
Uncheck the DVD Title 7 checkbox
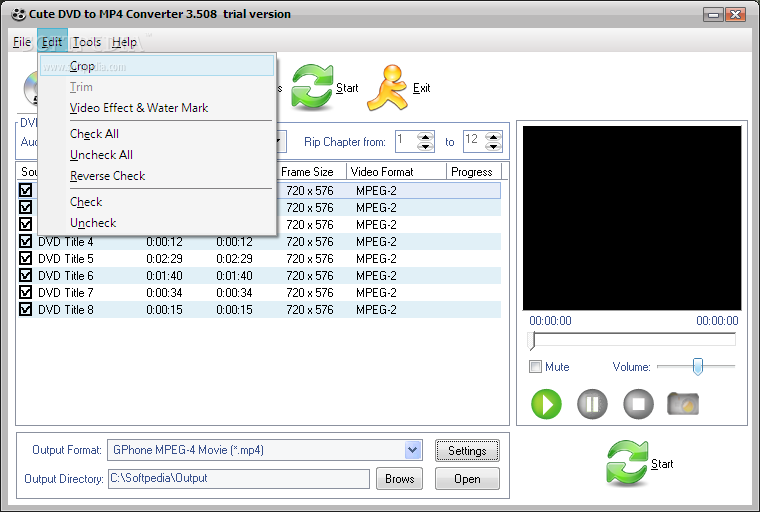[26, 292]
